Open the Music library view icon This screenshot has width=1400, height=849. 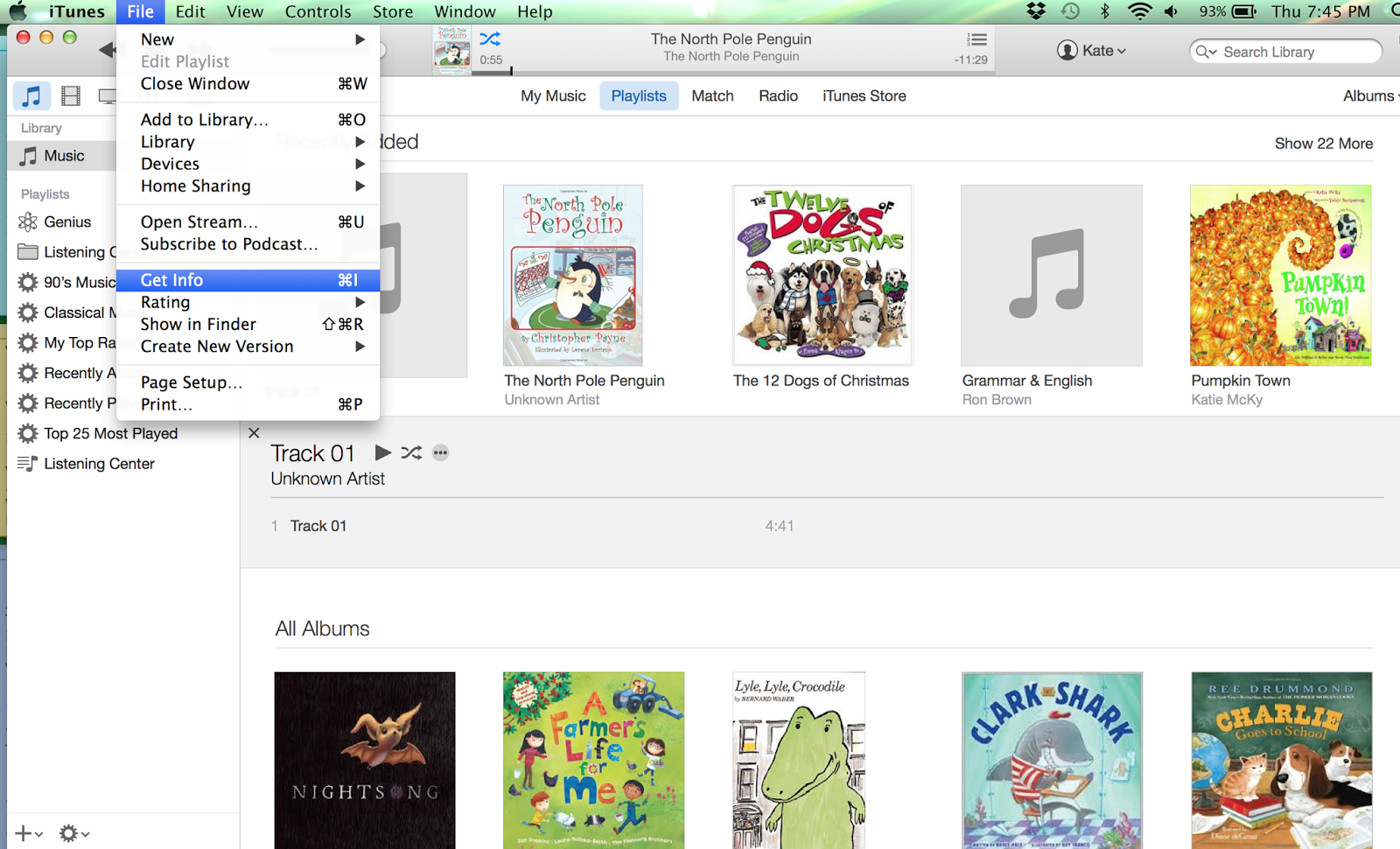pos(31,95)
